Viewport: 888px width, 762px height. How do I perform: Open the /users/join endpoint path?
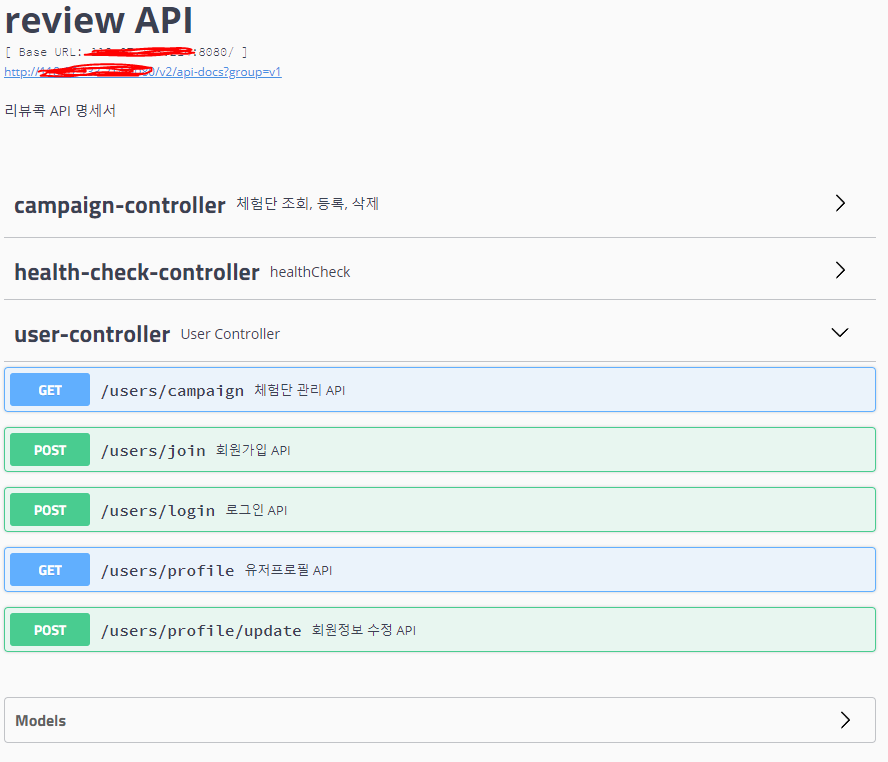153,451
